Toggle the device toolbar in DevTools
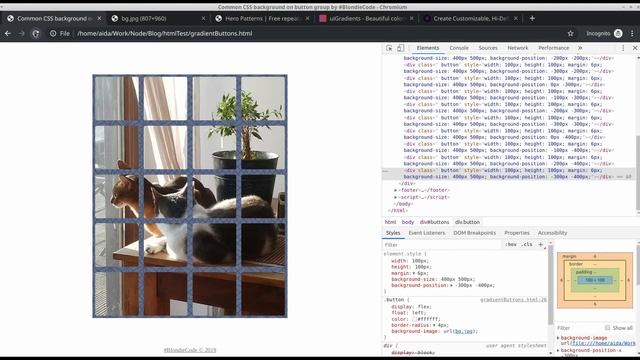 pyautogui.click(x=400, y=48)
